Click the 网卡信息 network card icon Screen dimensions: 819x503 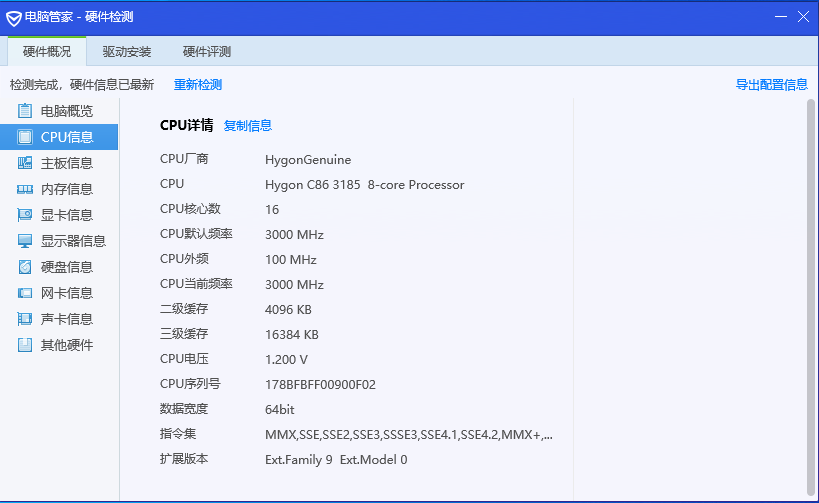pos(25,293)
